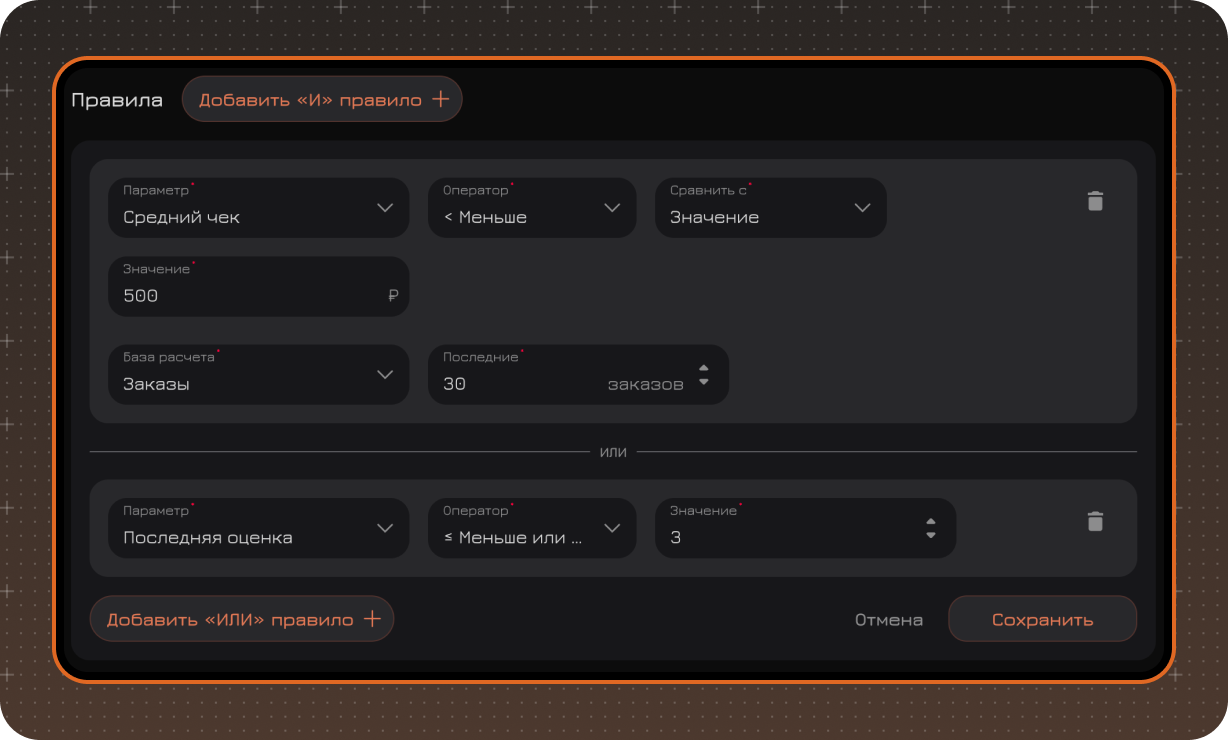Click the Правила heading text
The height and width of the screenshot is (740, 1228).
(x=117, y=100)
